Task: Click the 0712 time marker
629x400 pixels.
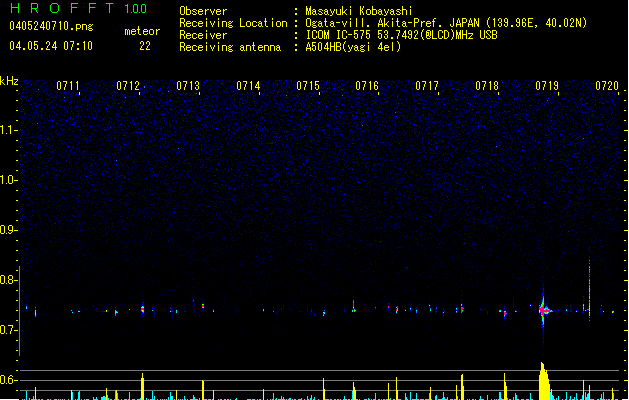Action: tap(128, 86)
